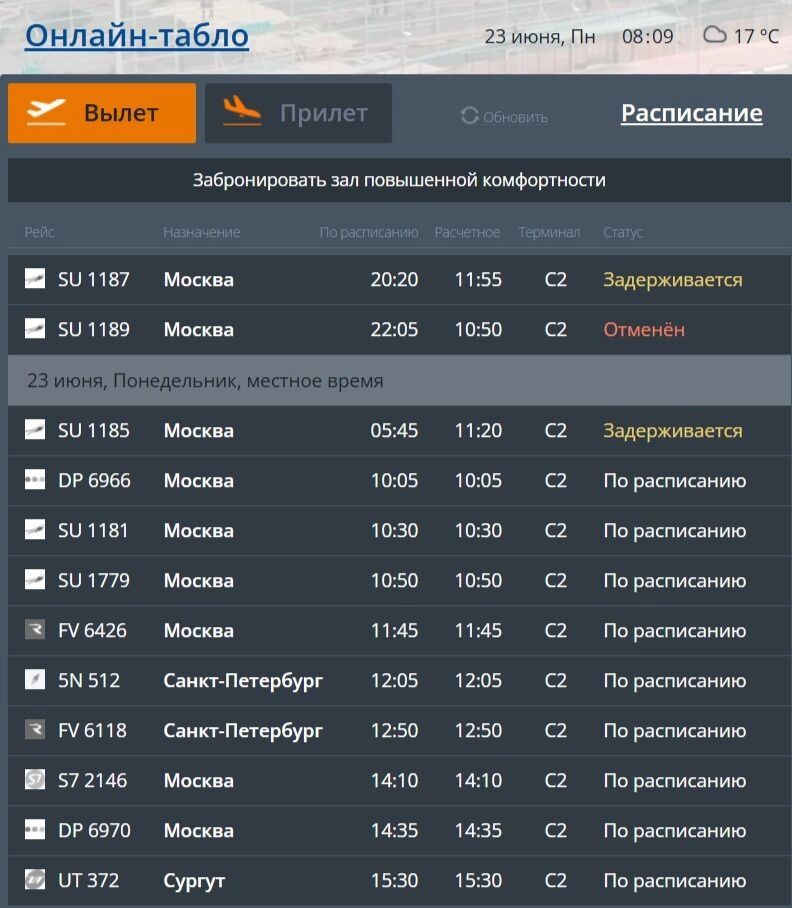Click the Статус column header
The height and width of the screenshot is (908, 792).
click(x=623, y=232)
